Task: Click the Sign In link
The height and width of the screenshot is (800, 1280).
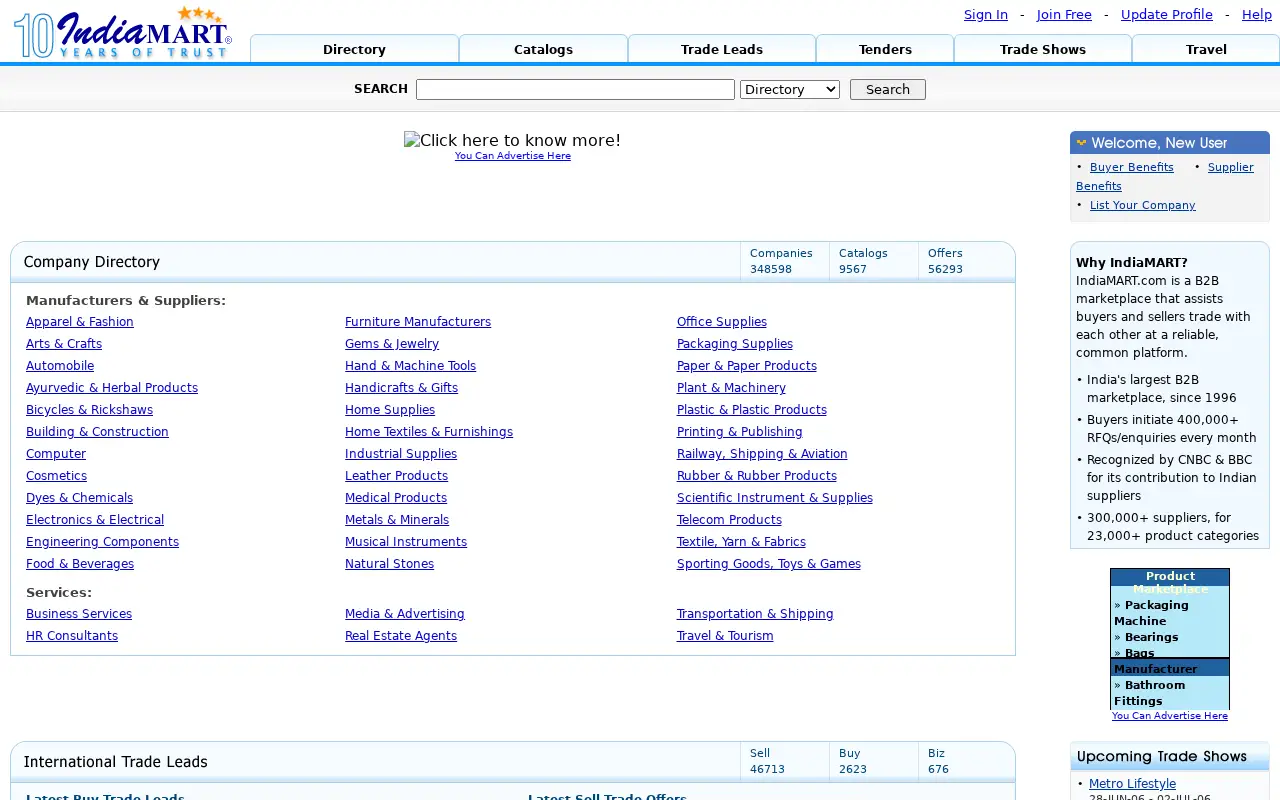Action: [x=986, y=14]
